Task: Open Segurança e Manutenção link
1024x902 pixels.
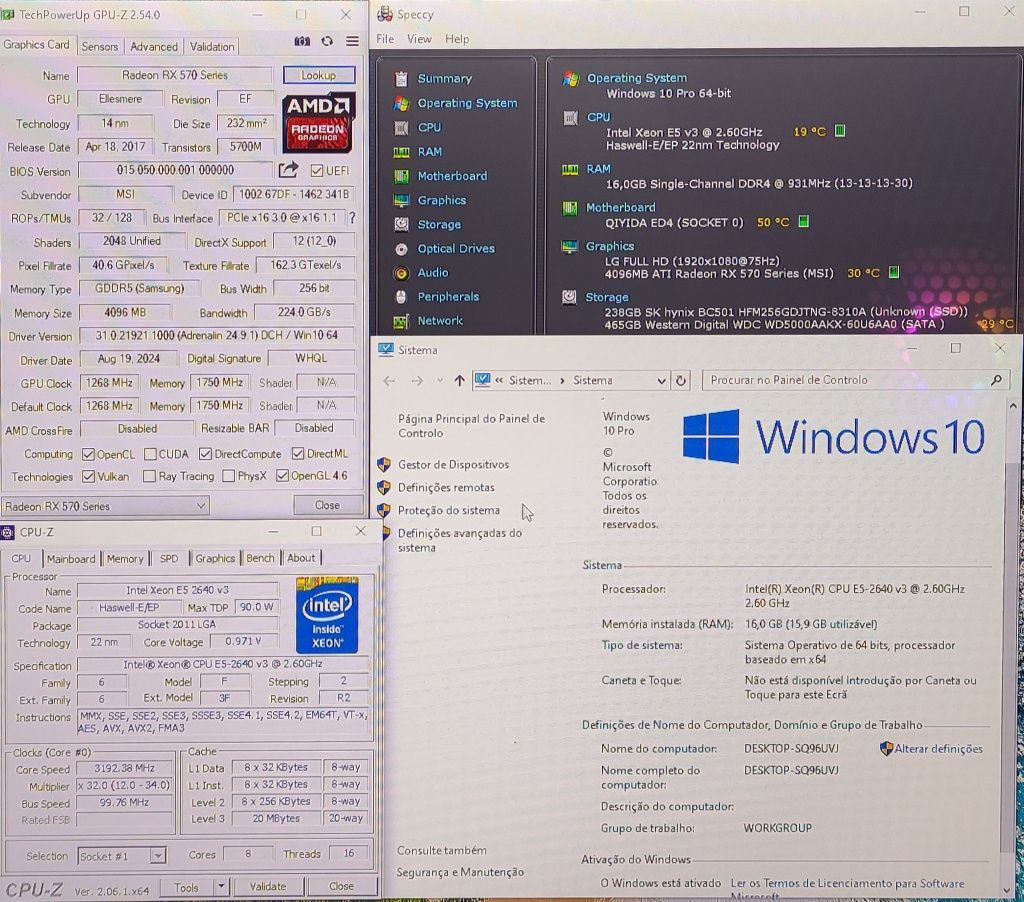Action: [x=460, y=872]
